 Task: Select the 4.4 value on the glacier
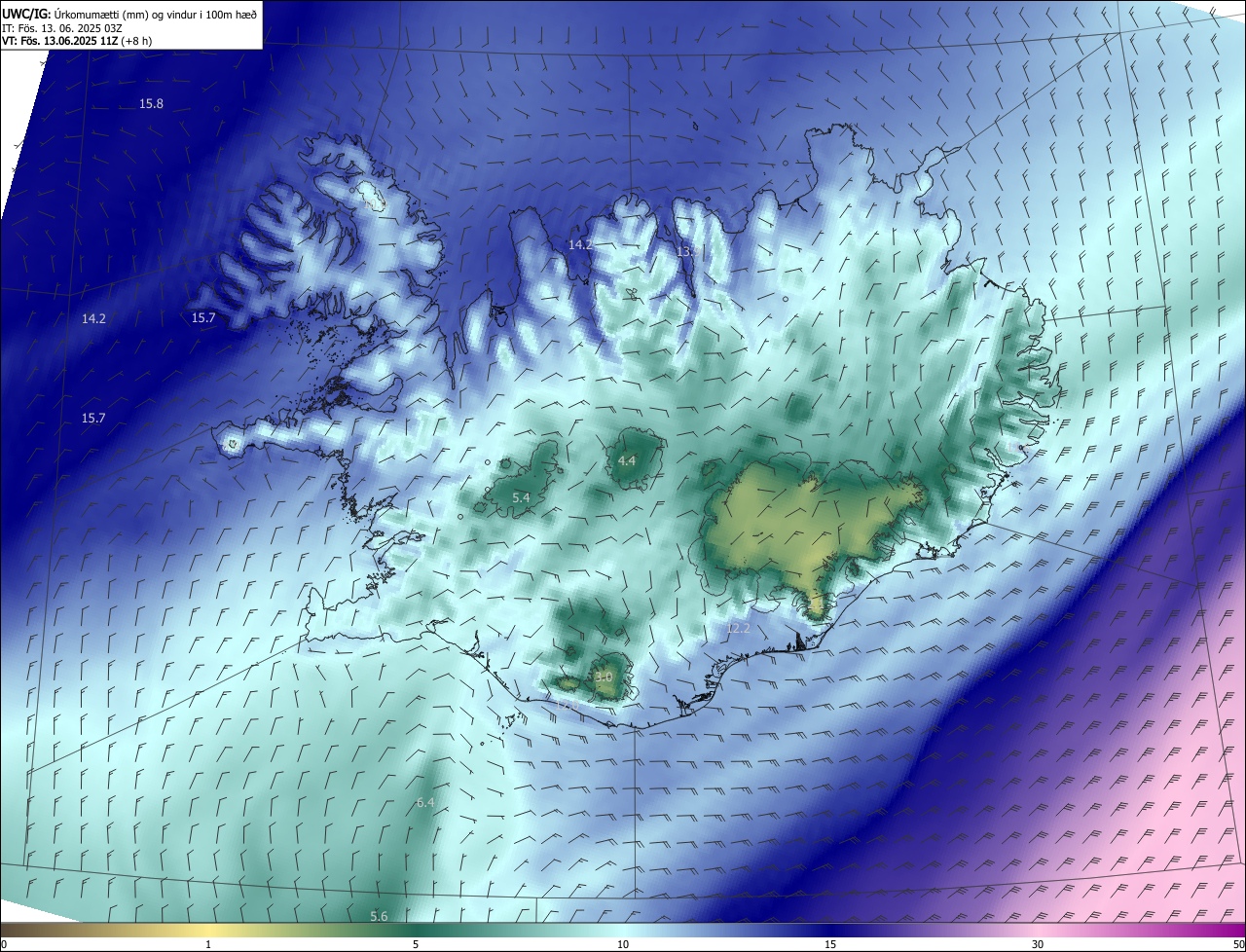click(x=627, y=460)
